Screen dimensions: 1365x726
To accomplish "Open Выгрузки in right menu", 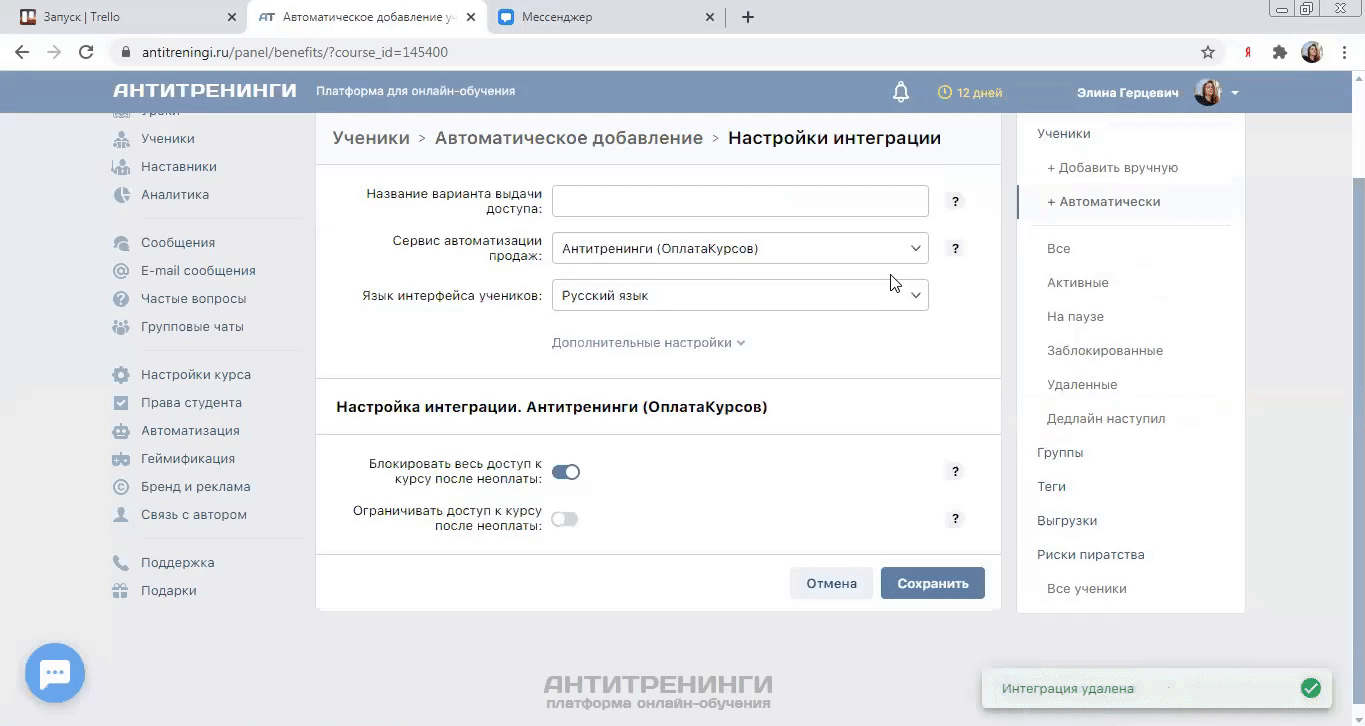I will click(x=1067, y=520).
